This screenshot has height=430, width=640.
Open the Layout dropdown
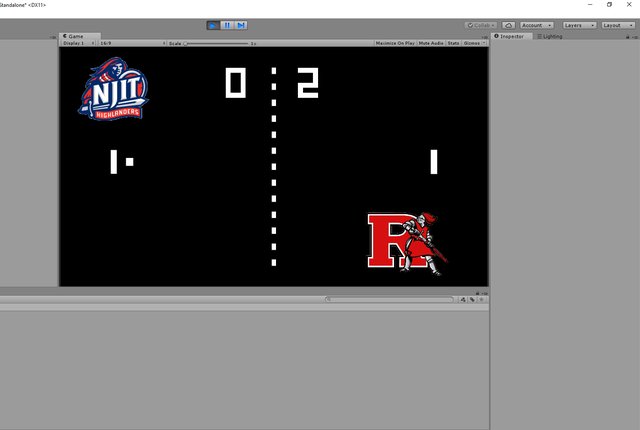(618, 25)
